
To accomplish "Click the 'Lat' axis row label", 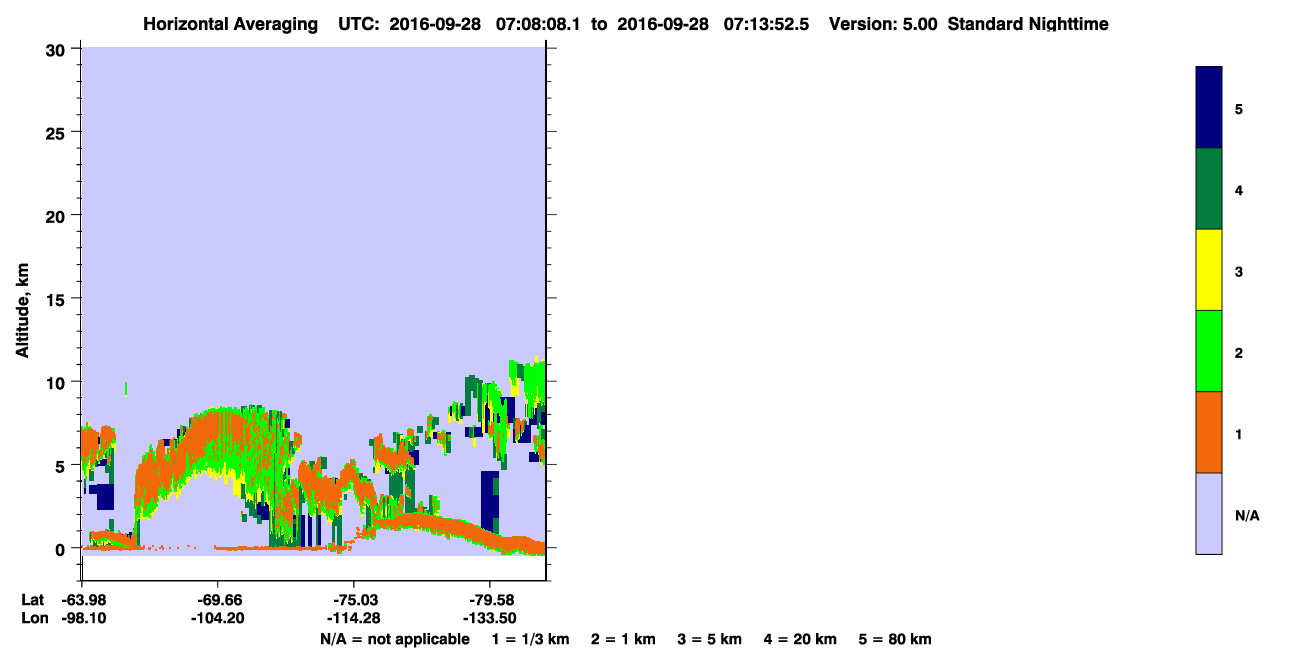I will pyautogui.click(x=32, y=600).
